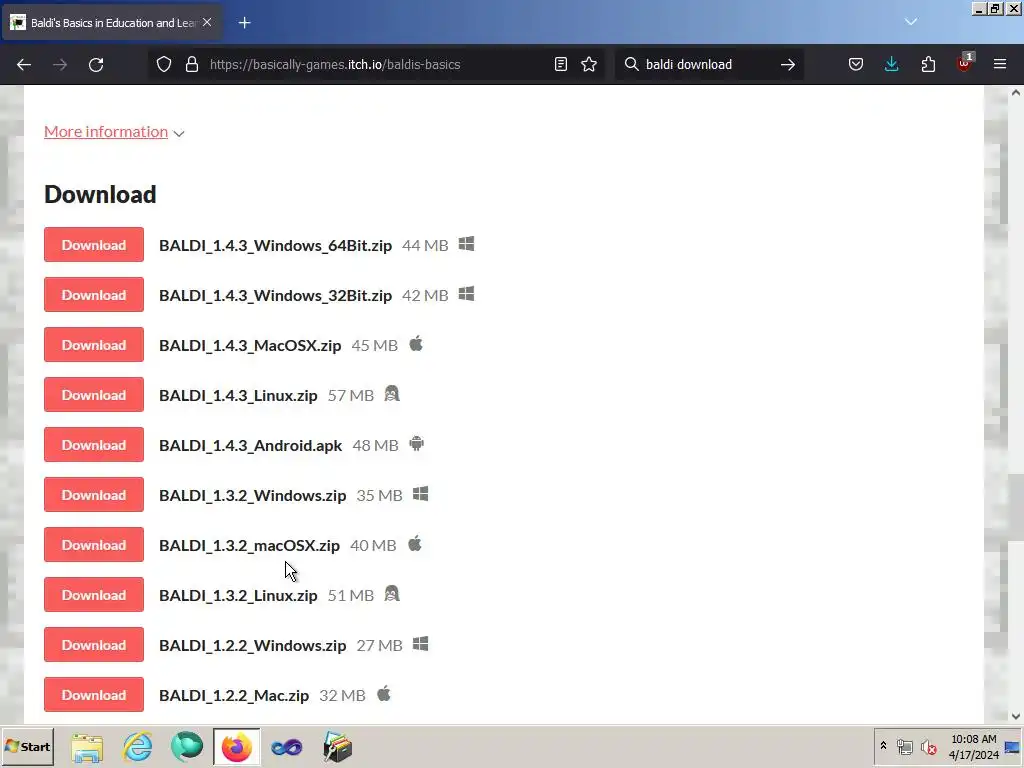Open the Firefox hamburger menu
The height and width of the screenshot is (768, 1024).
pyautogui.click(x=1000, y=64)
